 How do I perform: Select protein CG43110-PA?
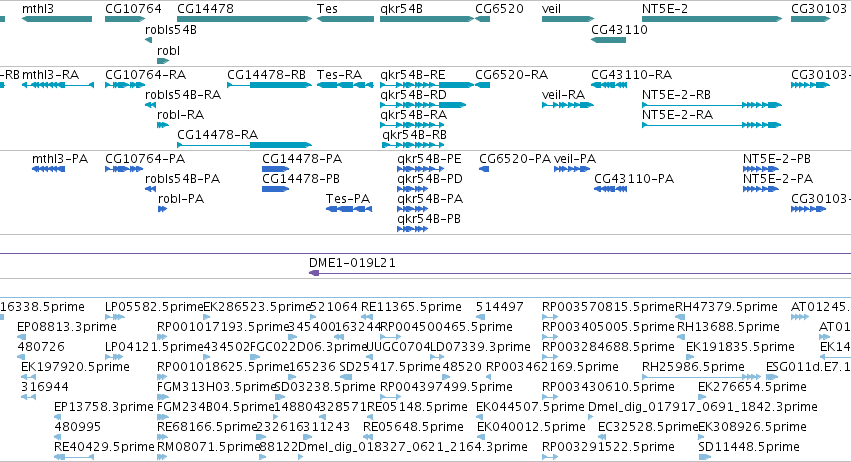611,189
